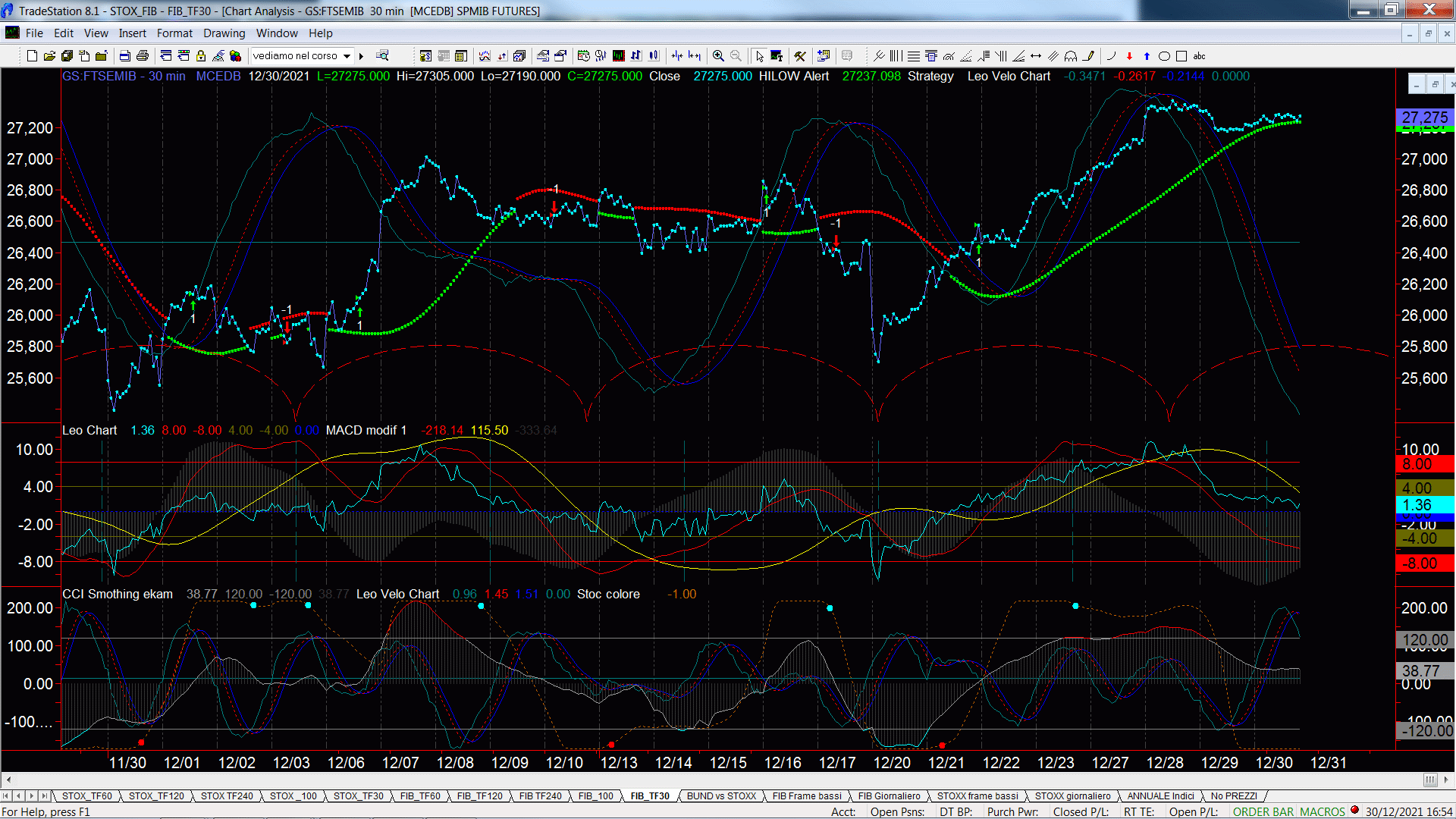Open the File menu
Image resolution: width=1456 pixels, height=819 pixels.
click(x=34, y=33)
